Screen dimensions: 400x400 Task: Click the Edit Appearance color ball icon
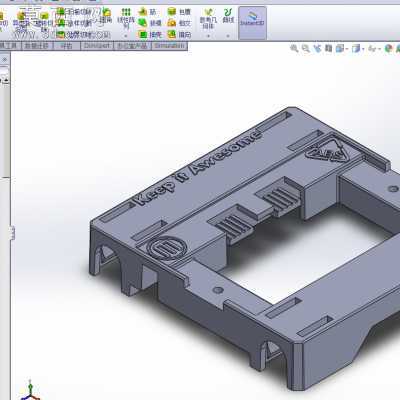(388, 49)
